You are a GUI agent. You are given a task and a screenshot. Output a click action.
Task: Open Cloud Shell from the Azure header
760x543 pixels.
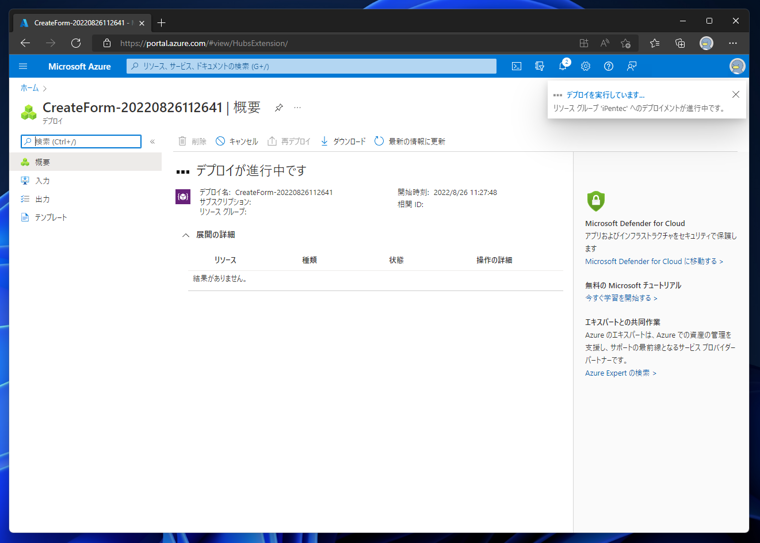click(x=517, y=66)
